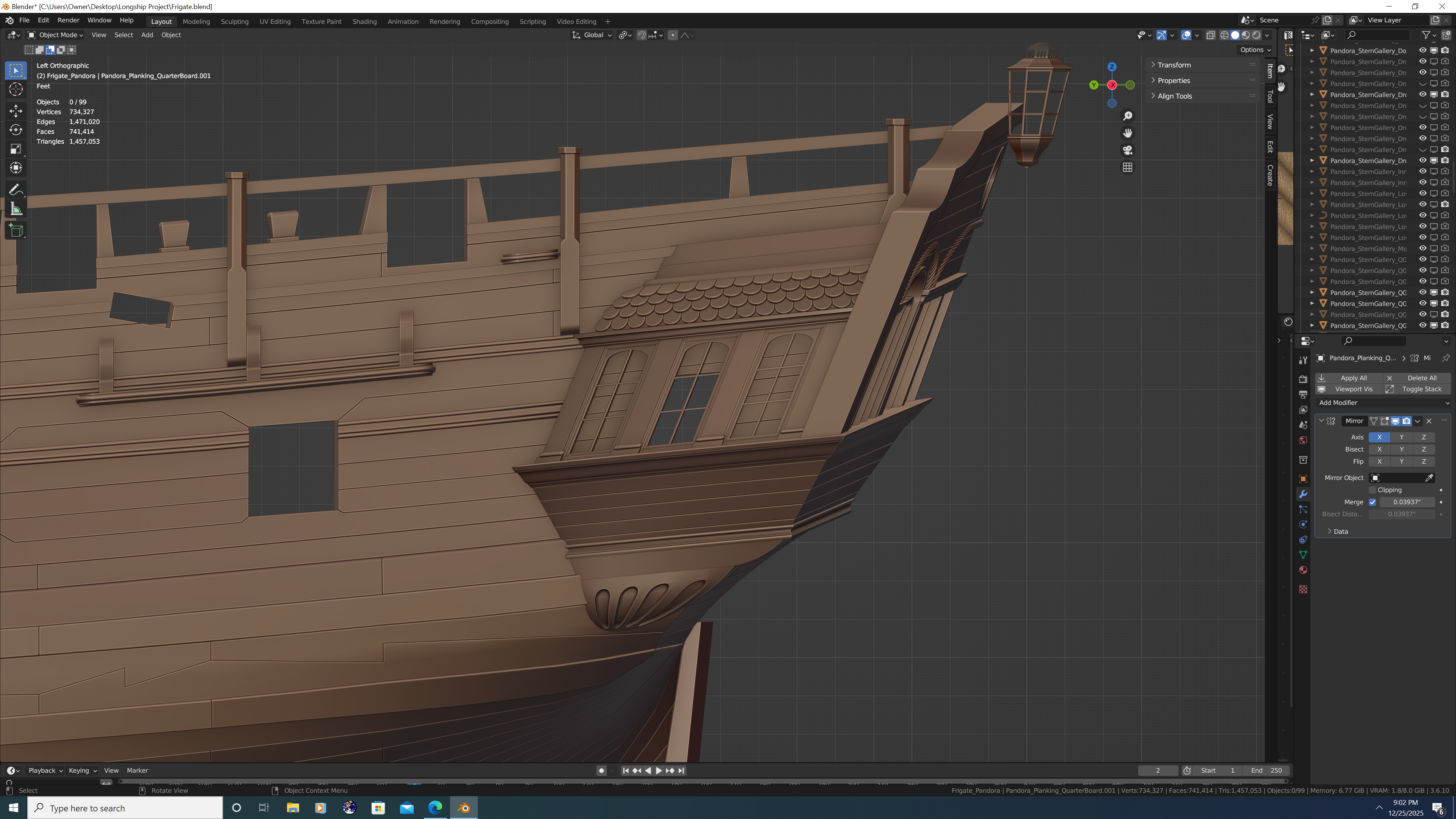1456x819 pixels.
Task: Switch to the Sculpting workspace tab
Action: click(235, 22)
